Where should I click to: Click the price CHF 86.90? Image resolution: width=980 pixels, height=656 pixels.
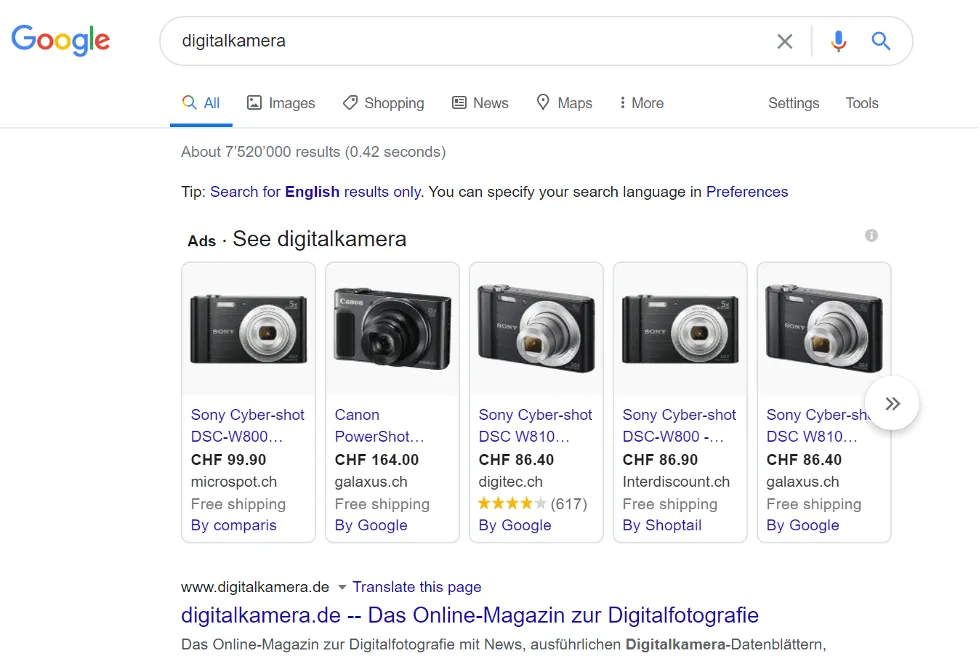point(660,460)
